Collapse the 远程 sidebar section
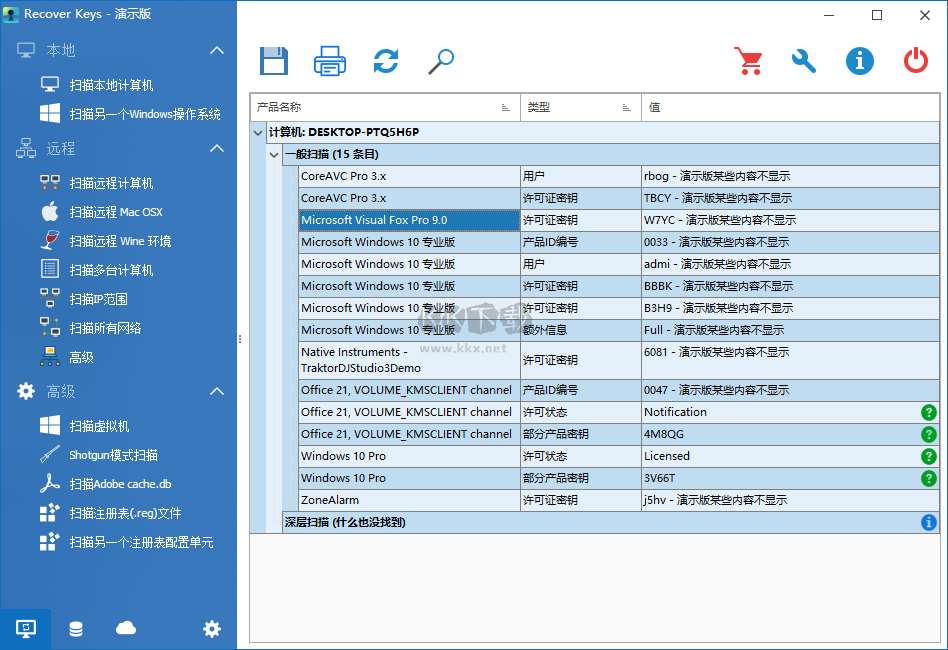948x650 pixels. pyautogui.click(x=217, y=147)
